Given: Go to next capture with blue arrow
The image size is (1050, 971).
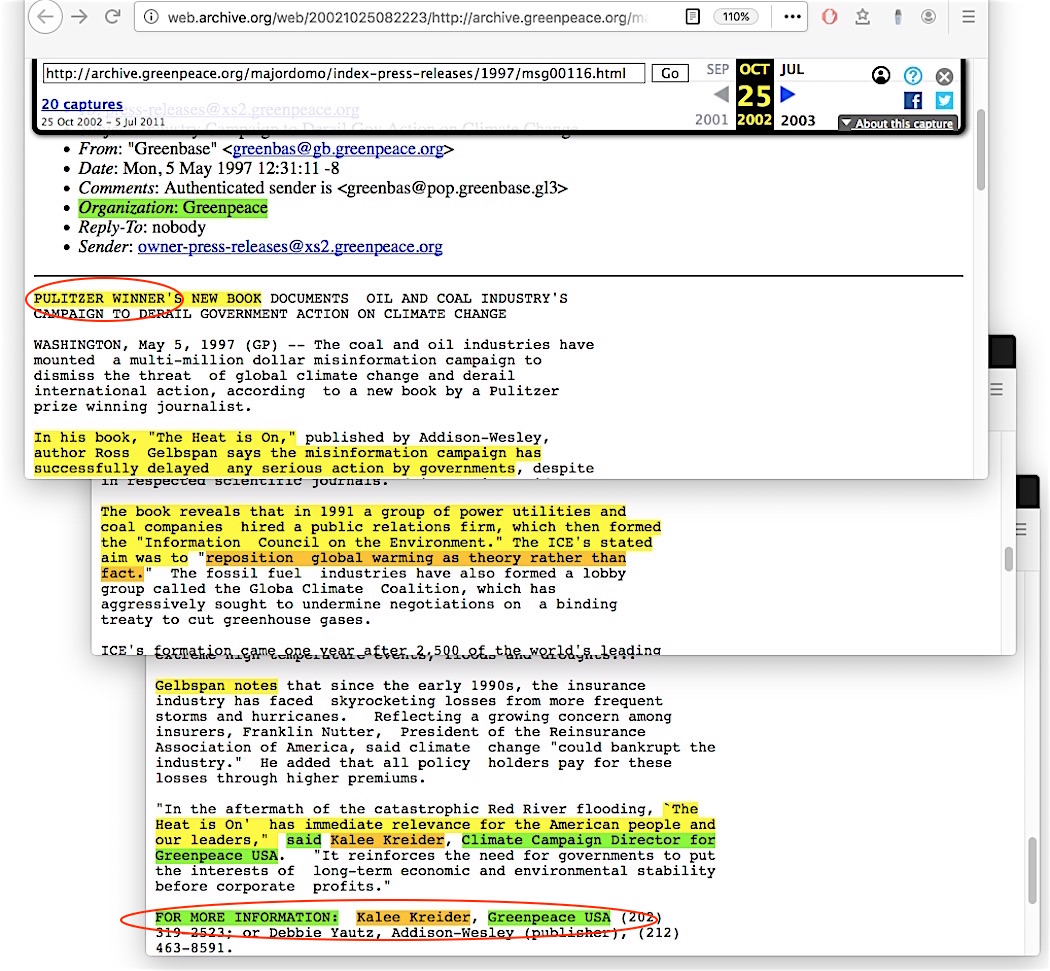Looking at the screenshot, I should tap(787, 94).
